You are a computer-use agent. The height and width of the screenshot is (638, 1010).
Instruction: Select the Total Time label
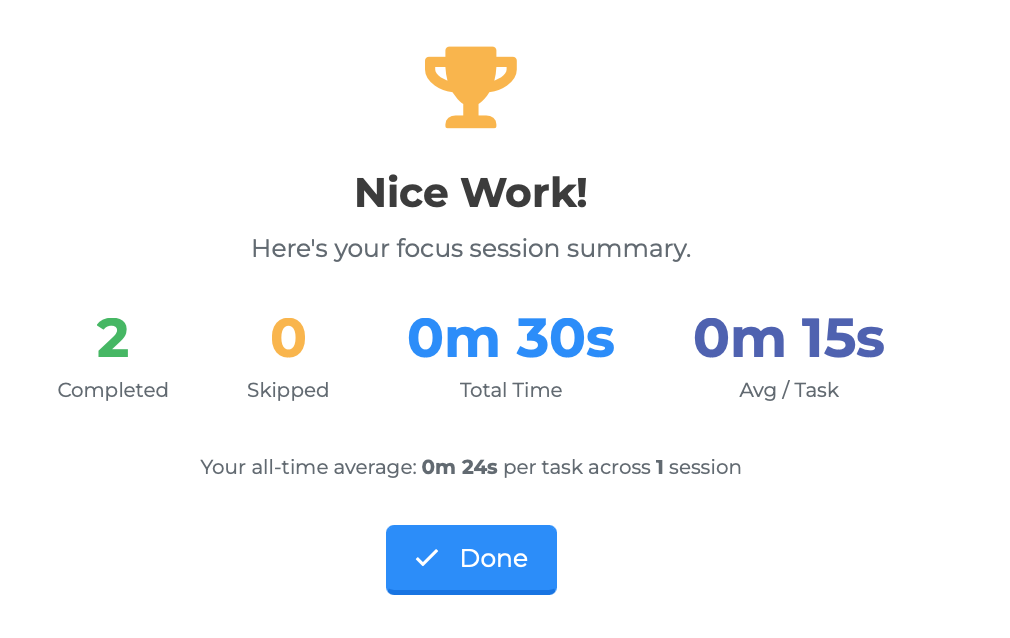[511, 390]
